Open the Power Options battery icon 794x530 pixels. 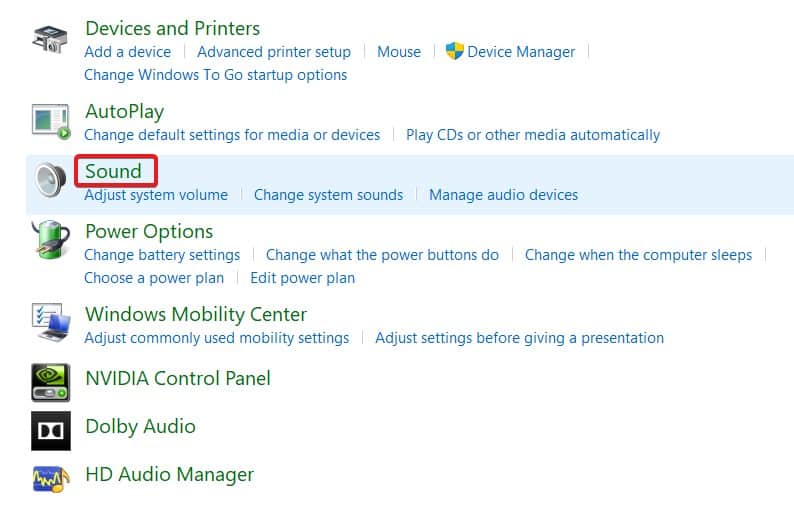click(x=51, y=239)
